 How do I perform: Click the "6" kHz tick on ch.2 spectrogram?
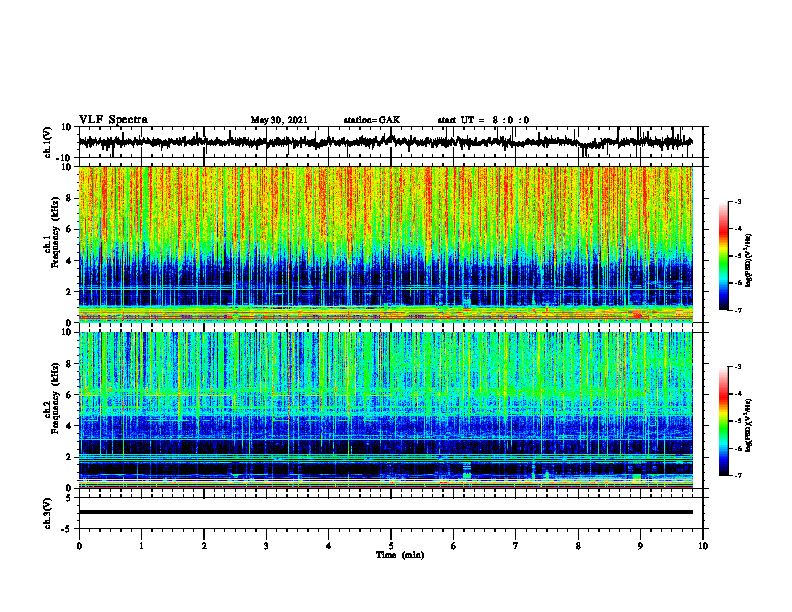pyautogui.click(x=70, y=395)
